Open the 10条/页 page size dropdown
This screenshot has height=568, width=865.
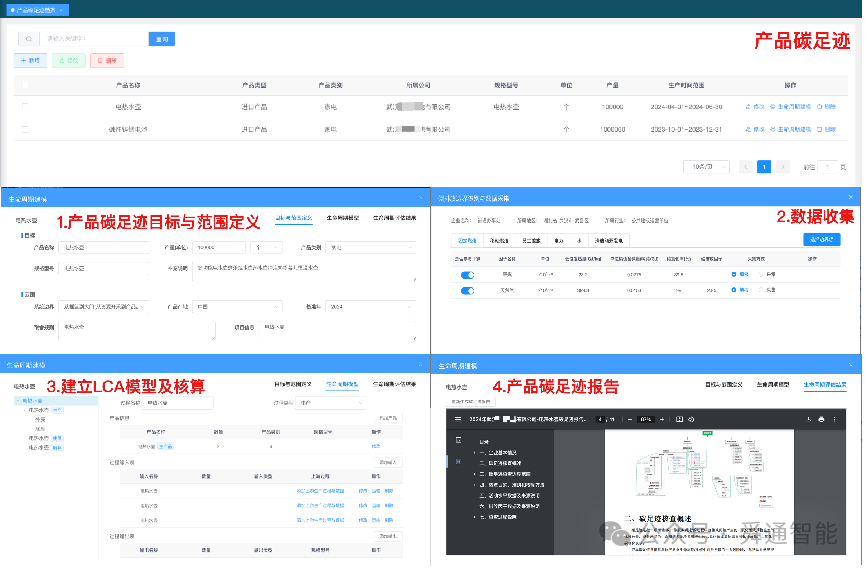pos(707,167)
